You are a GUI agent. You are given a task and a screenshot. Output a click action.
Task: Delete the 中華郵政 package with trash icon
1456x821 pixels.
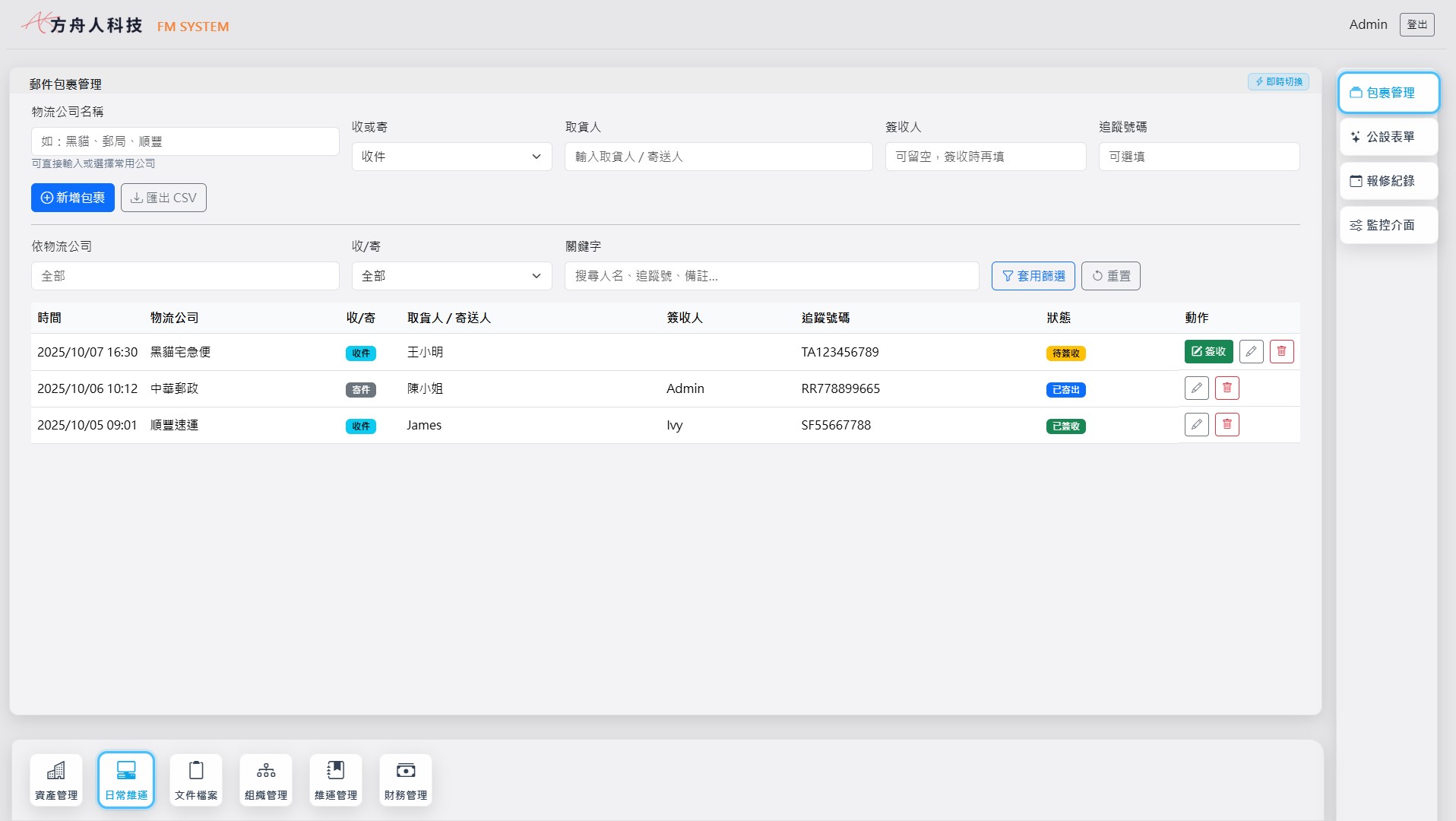[x=1227, y=388]
